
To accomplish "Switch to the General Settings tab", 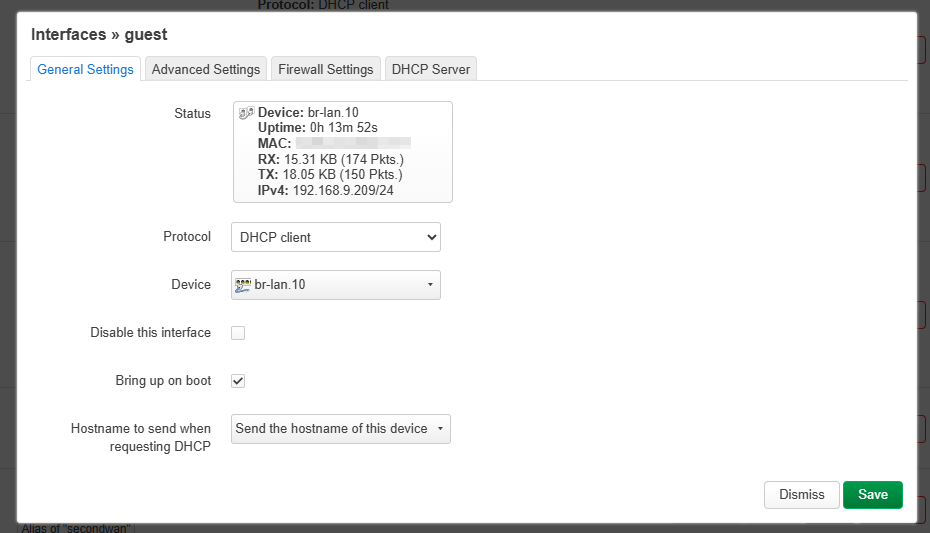I will [x=85, y=69].
